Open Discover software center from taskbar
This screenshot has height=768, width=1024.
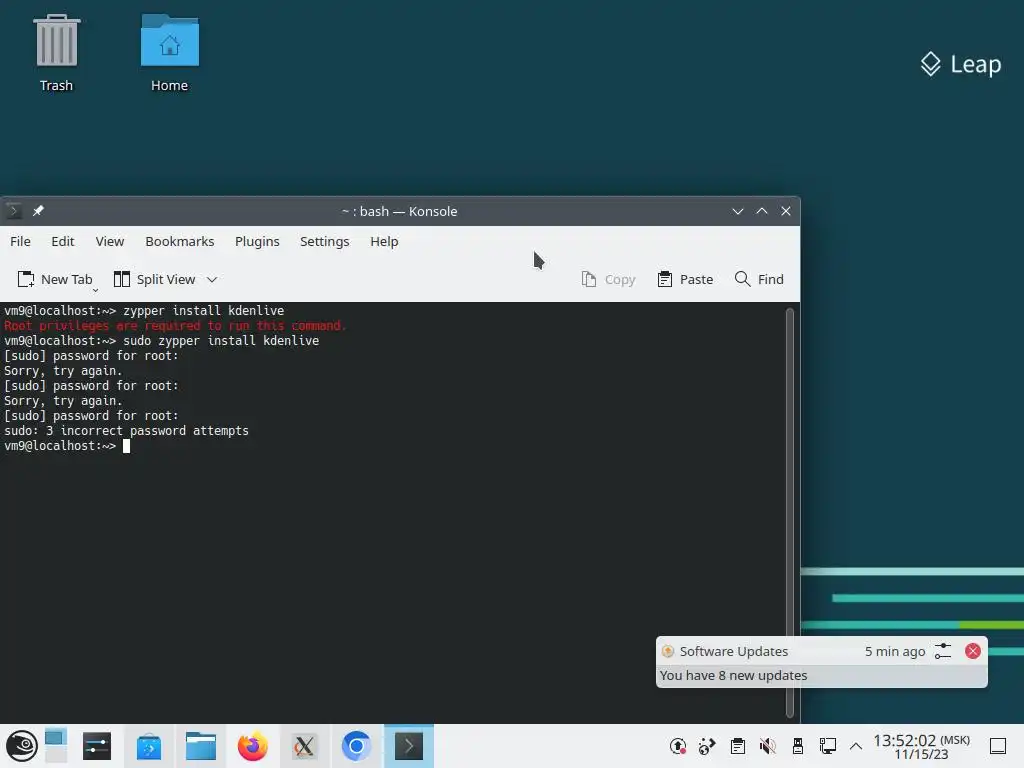149,746
